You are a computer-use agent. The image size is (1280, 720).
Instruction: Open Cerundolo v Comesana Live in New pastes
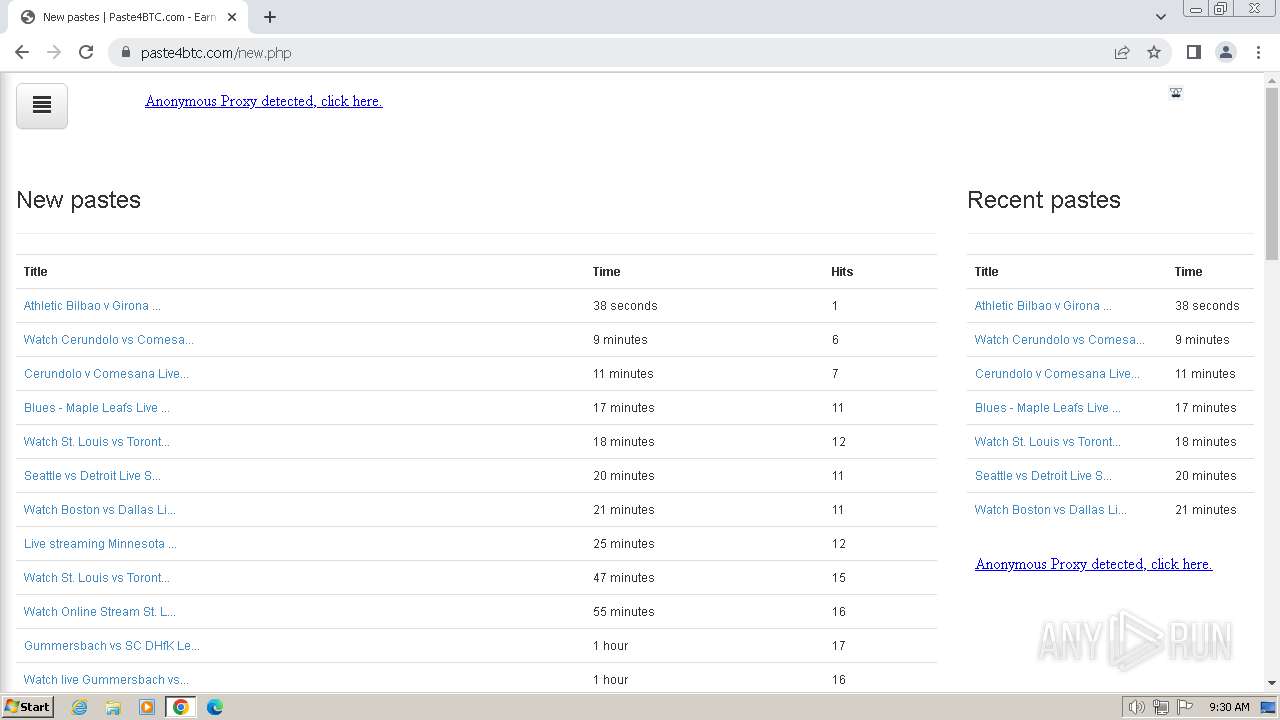[106, 374]
